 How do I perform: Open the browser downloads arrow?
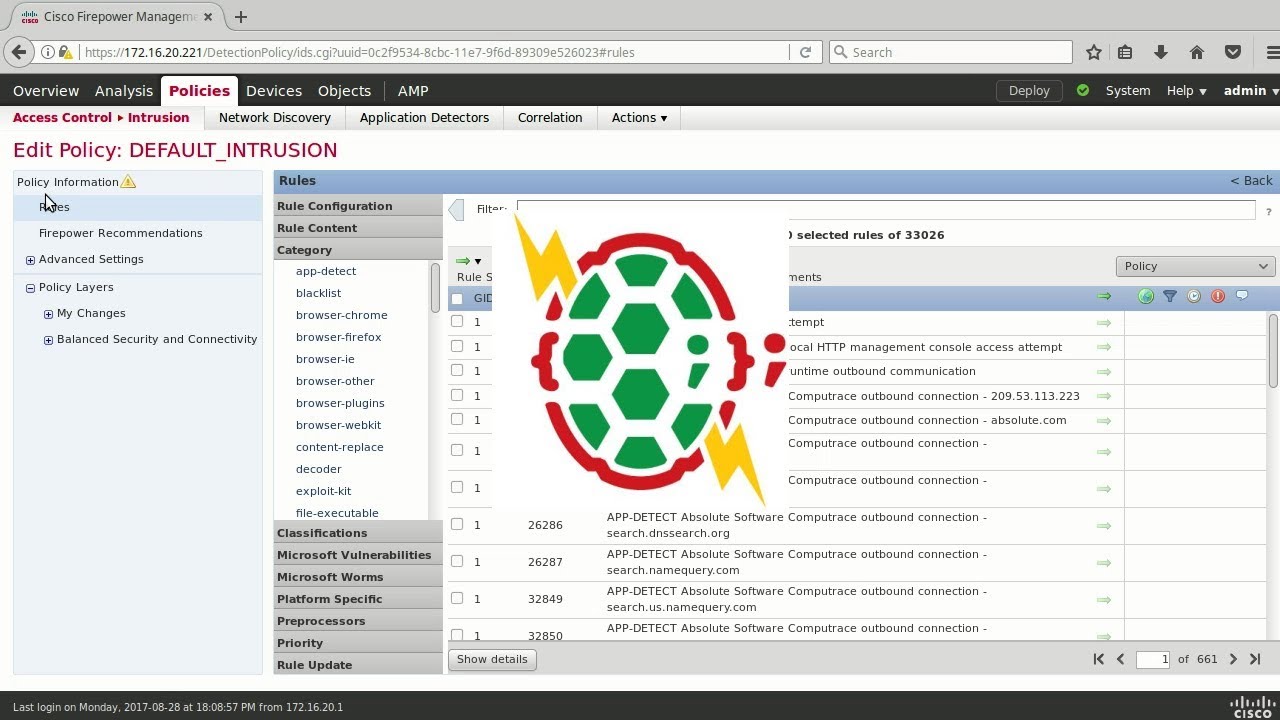coord(1161,52)
